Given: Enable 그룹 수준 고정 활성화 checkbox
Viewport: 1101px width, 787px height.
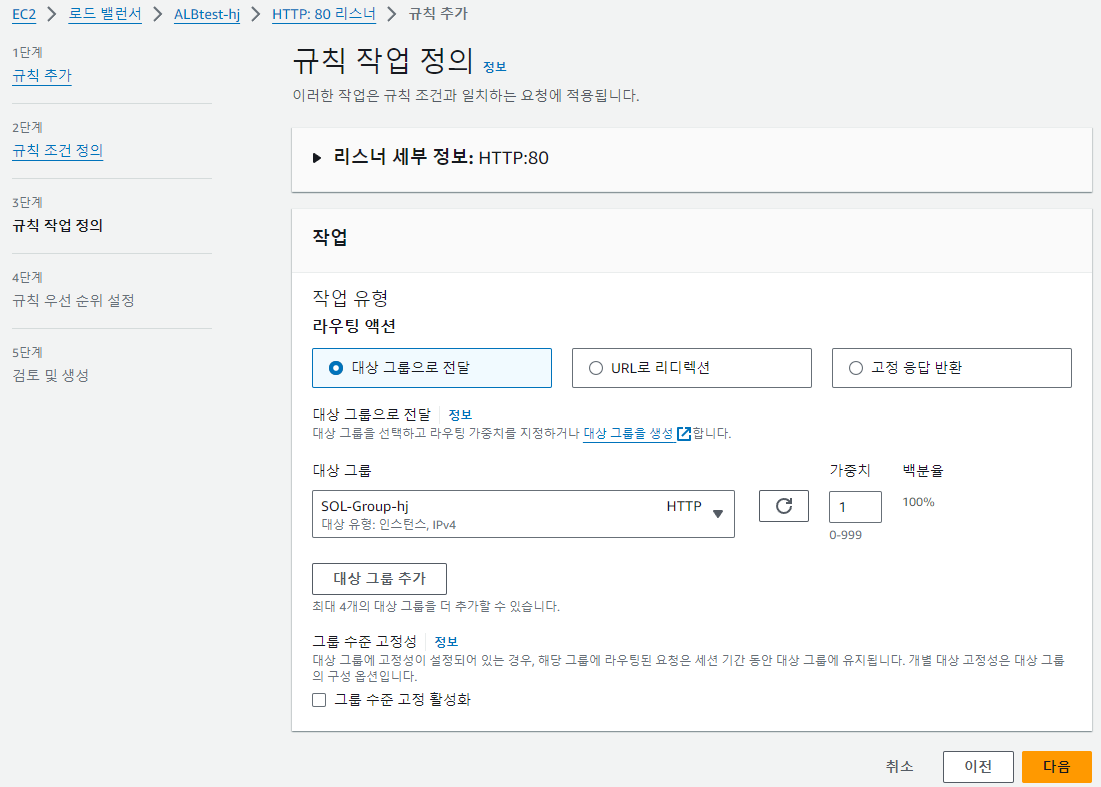Looking at the screenshot, I should click(319, 700).
